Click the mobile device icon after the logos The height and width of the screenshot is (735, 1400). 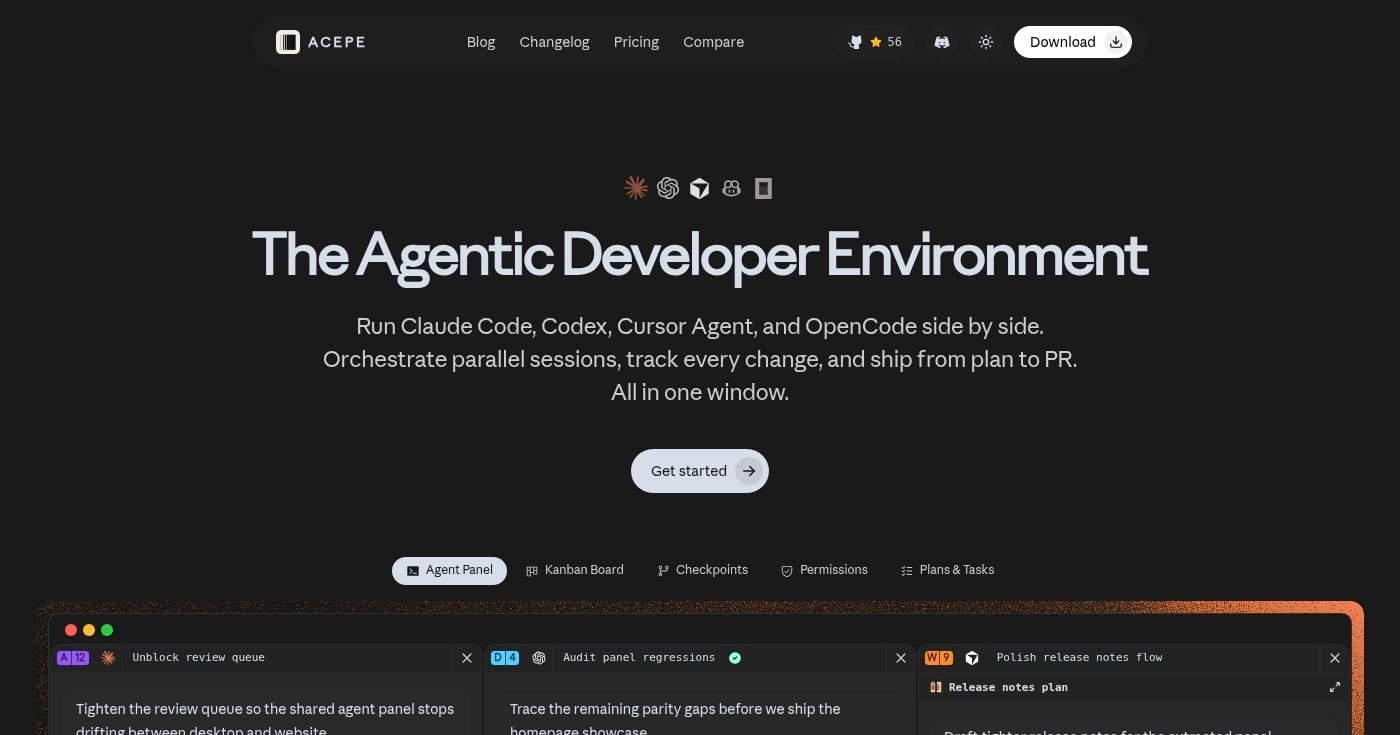(763, 188)
